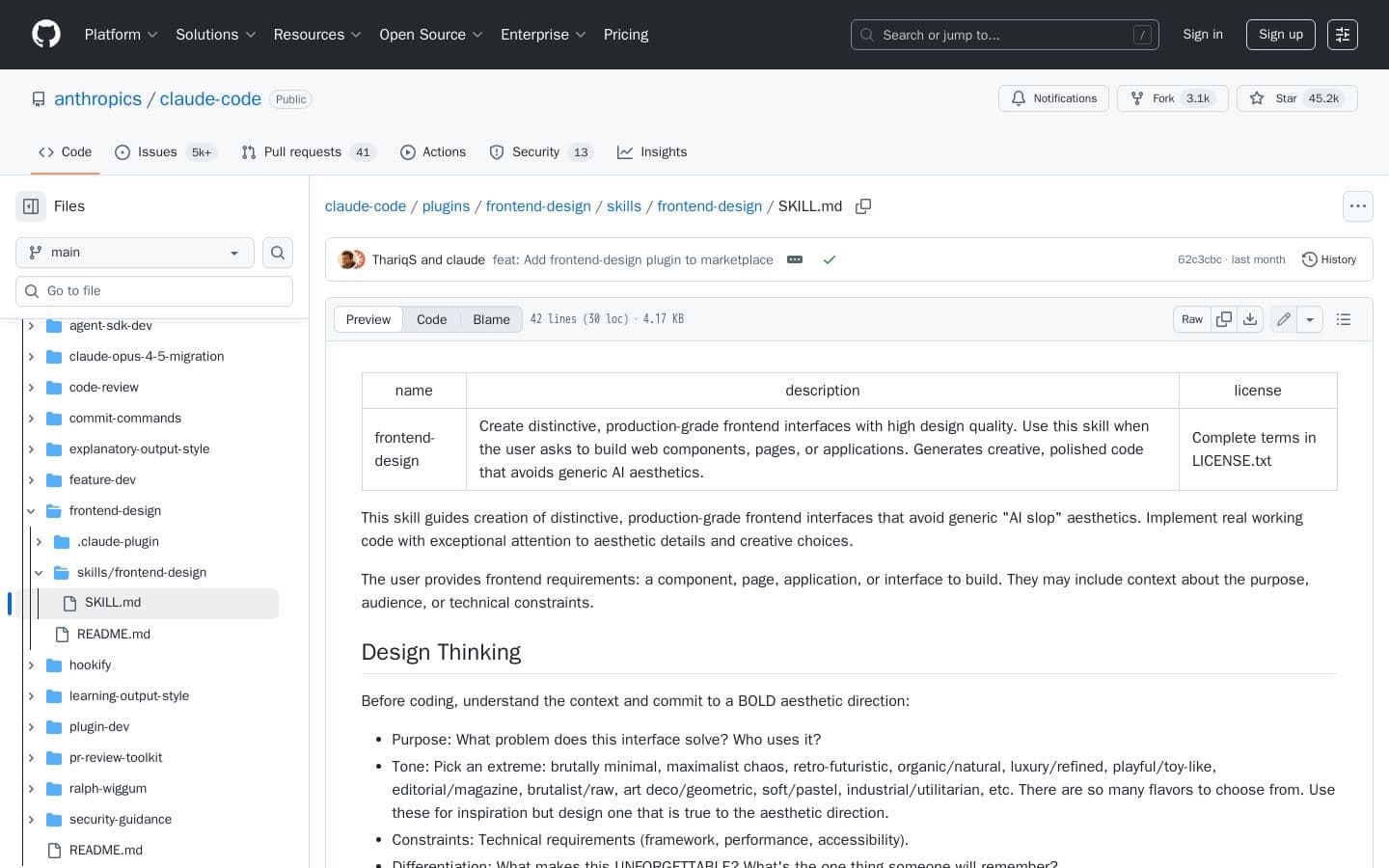
Task: Click the GitHub logo in the header
Action: (45, 34)
